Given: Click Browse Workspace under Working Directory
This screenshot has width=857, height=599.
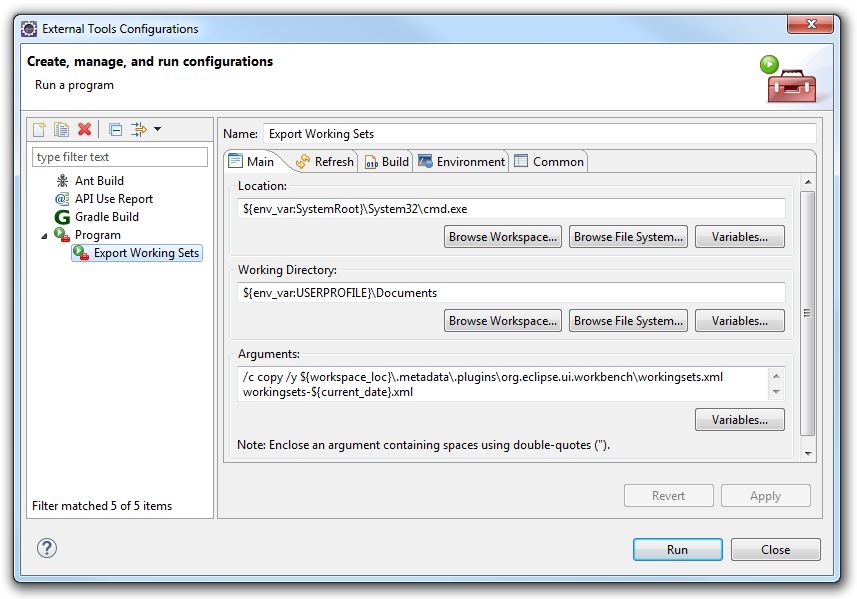Looking at the screenshot, I should point(503,321).
